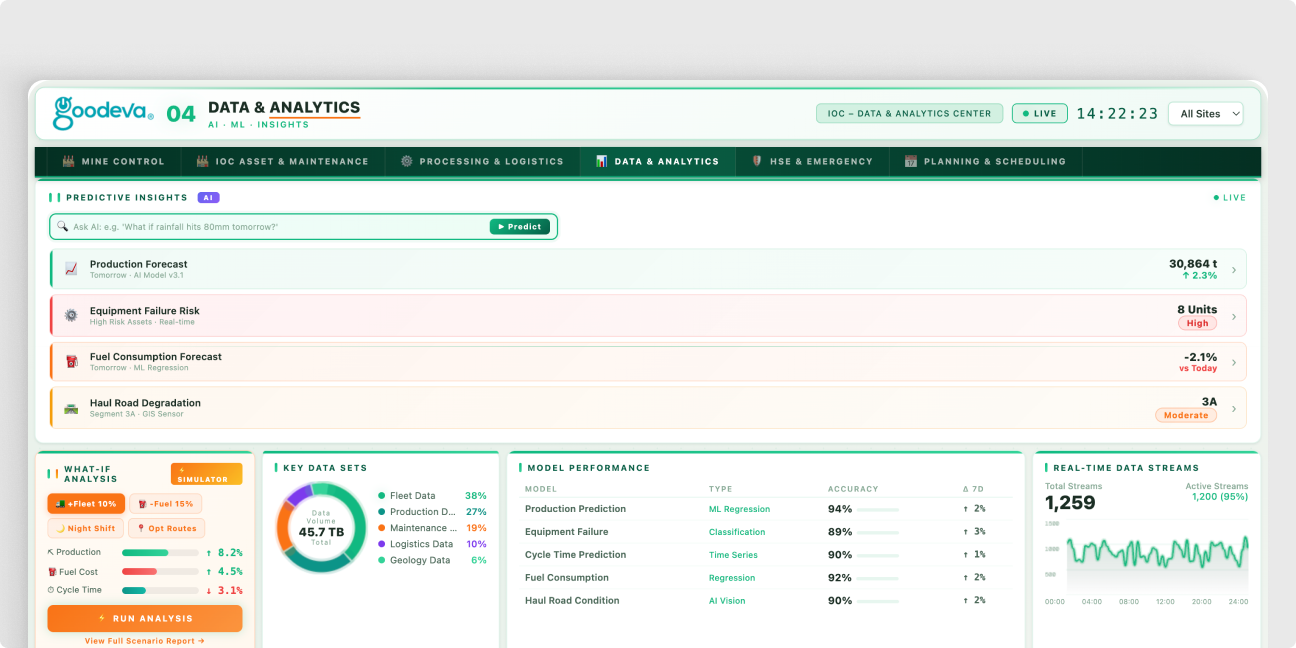
Task: Click the AI badge beside Predictive Insights
Action: click(x=208, y=198)
